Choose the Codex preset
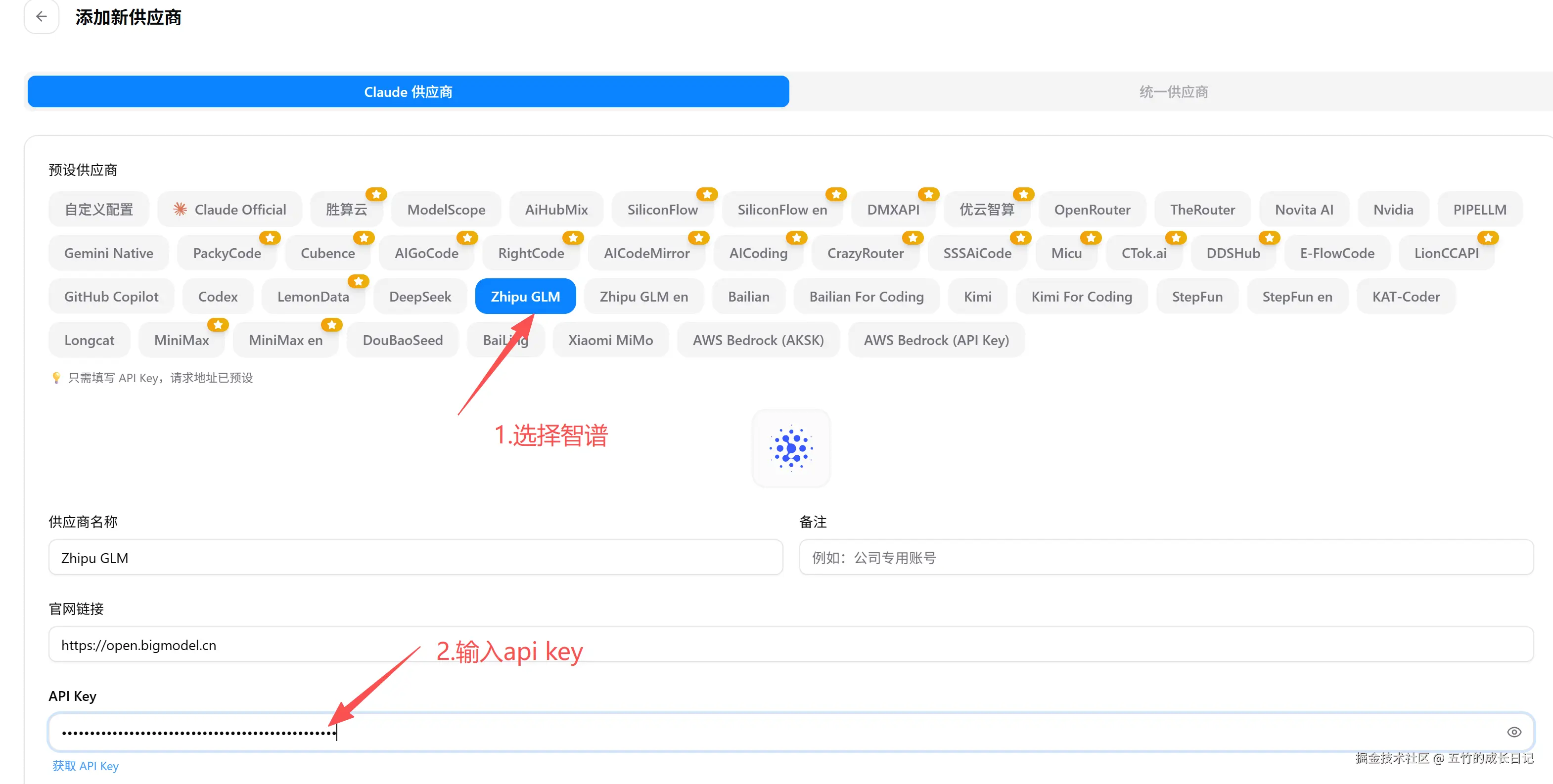This screenshot has height=784, width=1553. tap(218, 297)
